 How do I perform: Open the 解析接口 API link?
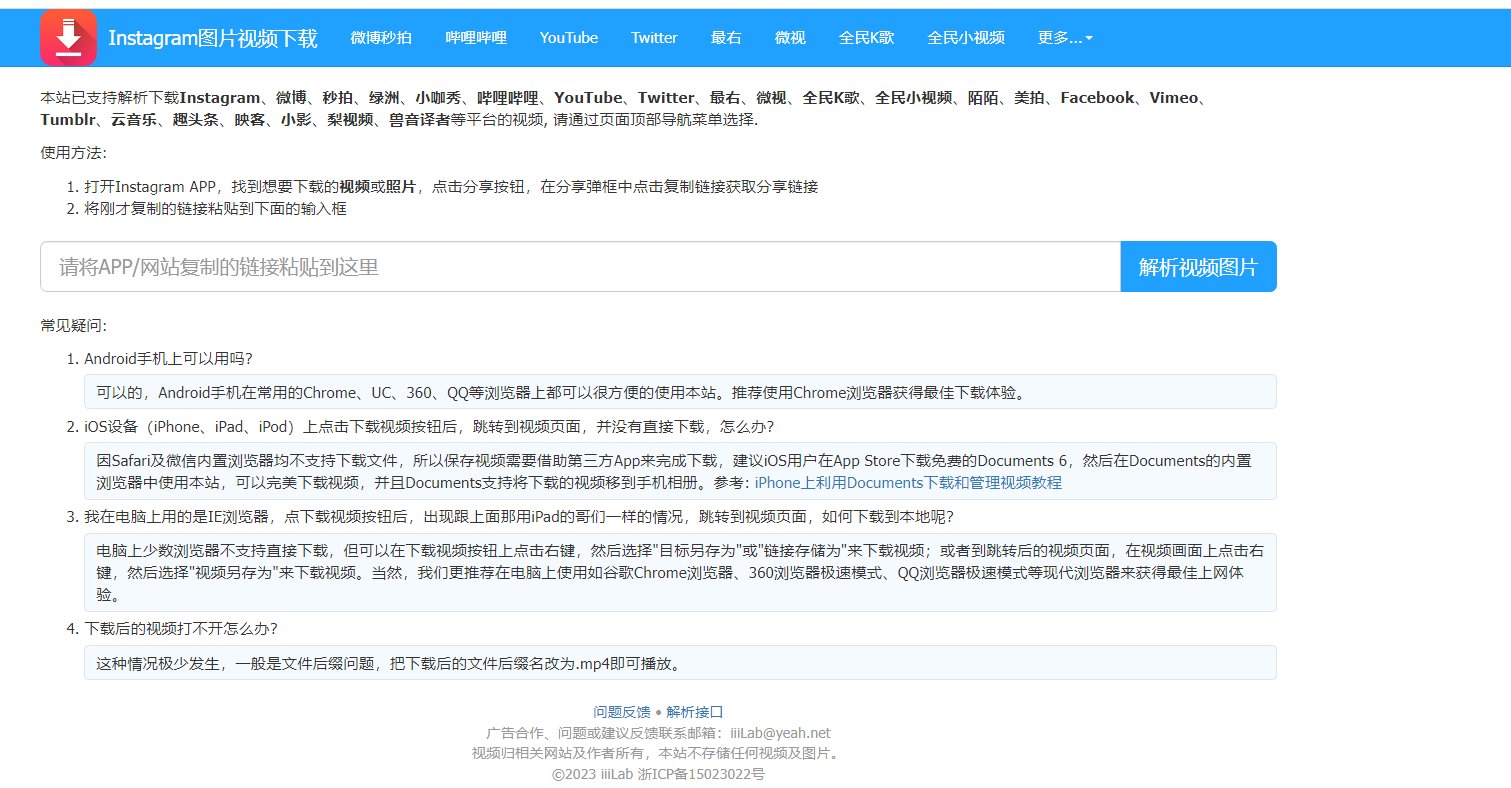coord(692,712)
